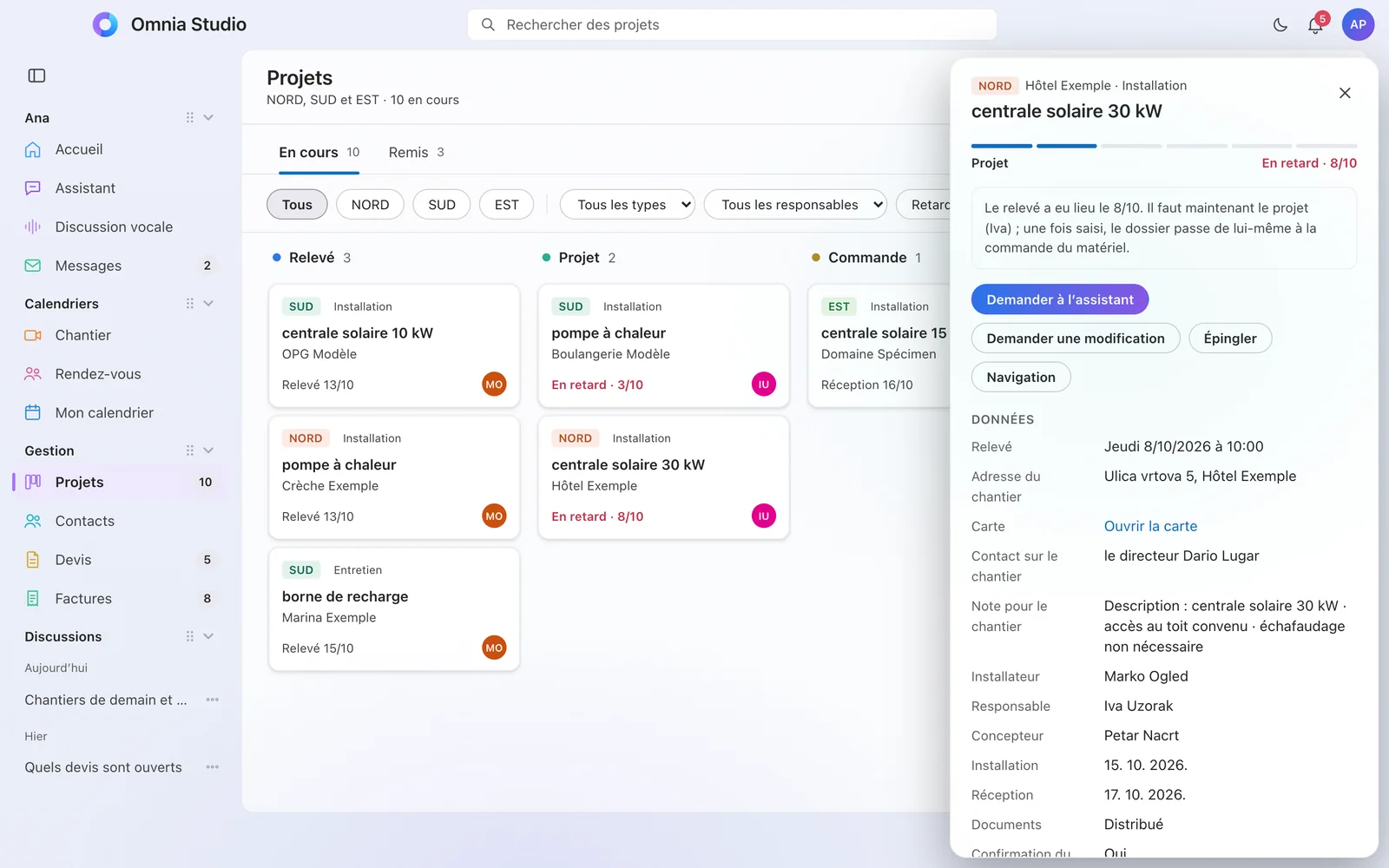
Task: Select Projets in the sidebar
Action: coord(119,482)
